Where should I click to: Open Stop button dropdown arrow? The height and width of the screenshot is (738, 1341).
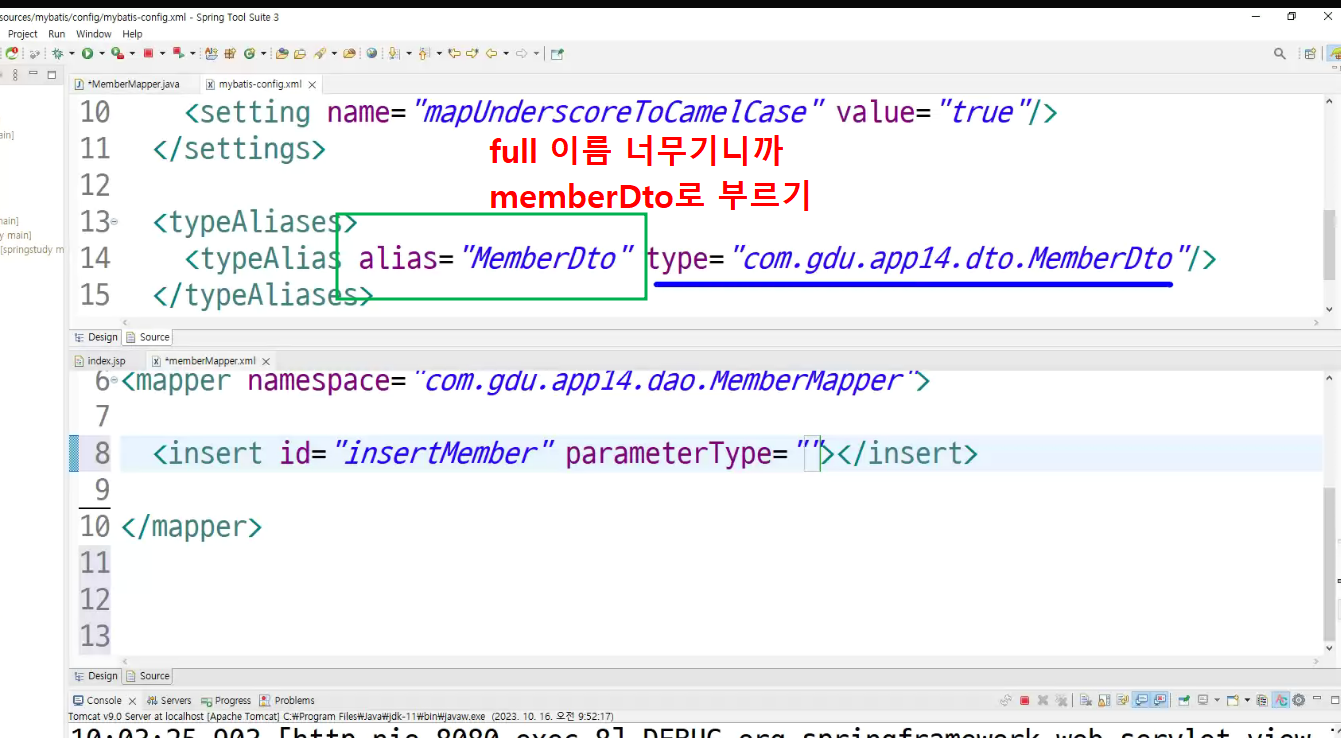point(162,53)
